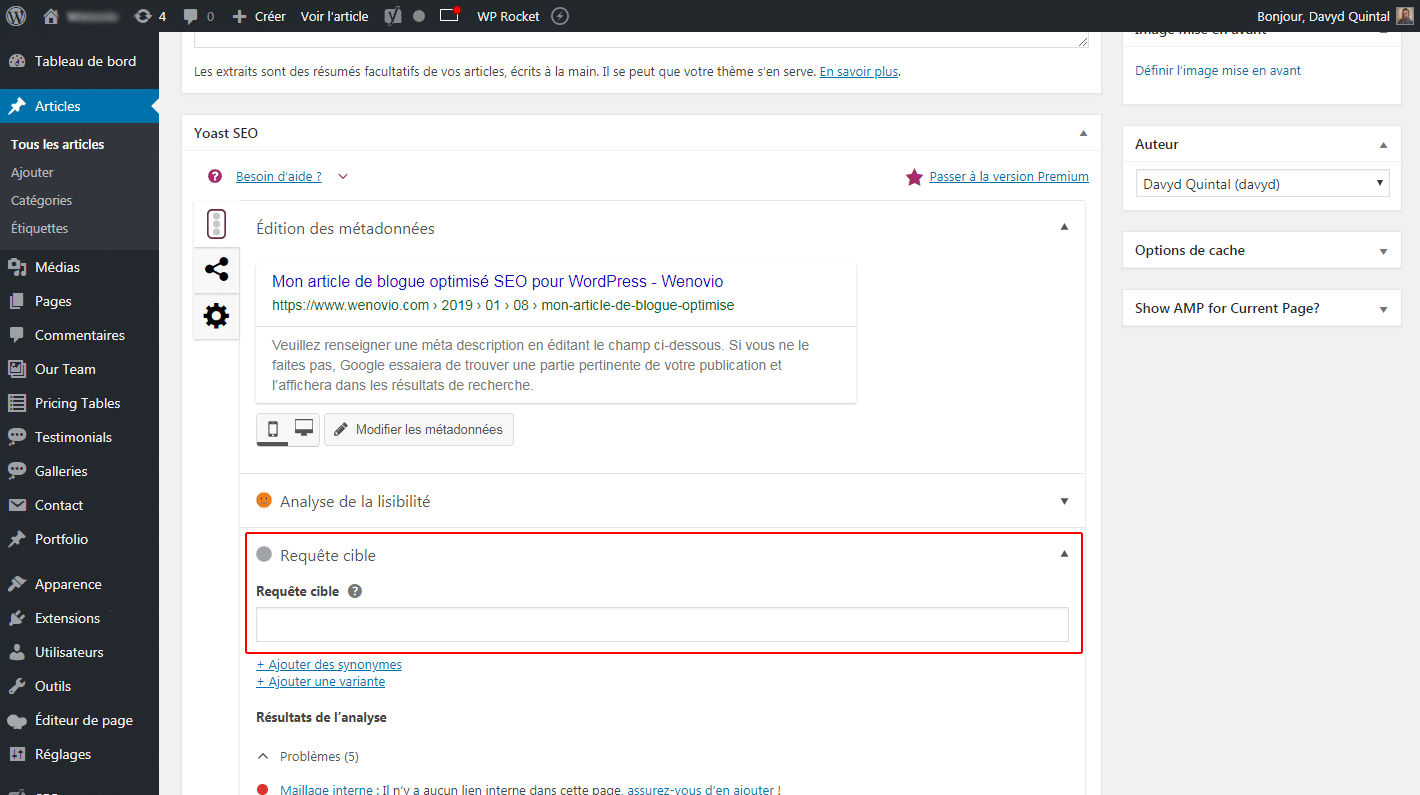This screenshot has width=1420, height=795.
Task: Click + Ajouter des synonymes link
Action: click(x=329, y=664)
